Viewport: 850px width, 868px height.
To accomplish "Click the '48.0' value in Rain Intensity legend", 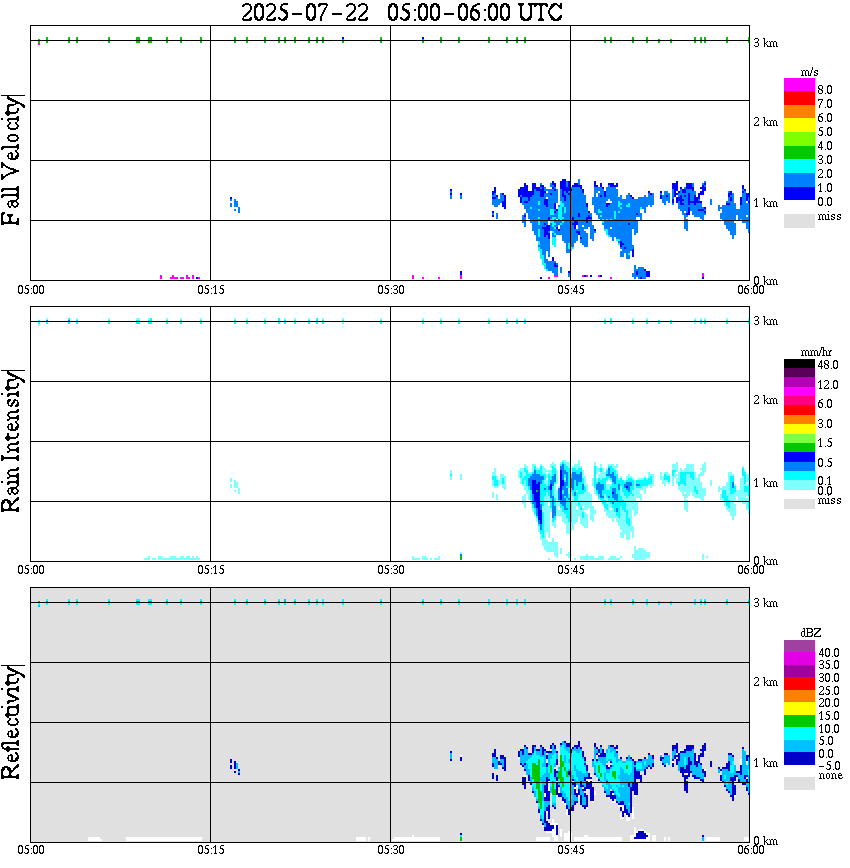I will coord(828,365).
